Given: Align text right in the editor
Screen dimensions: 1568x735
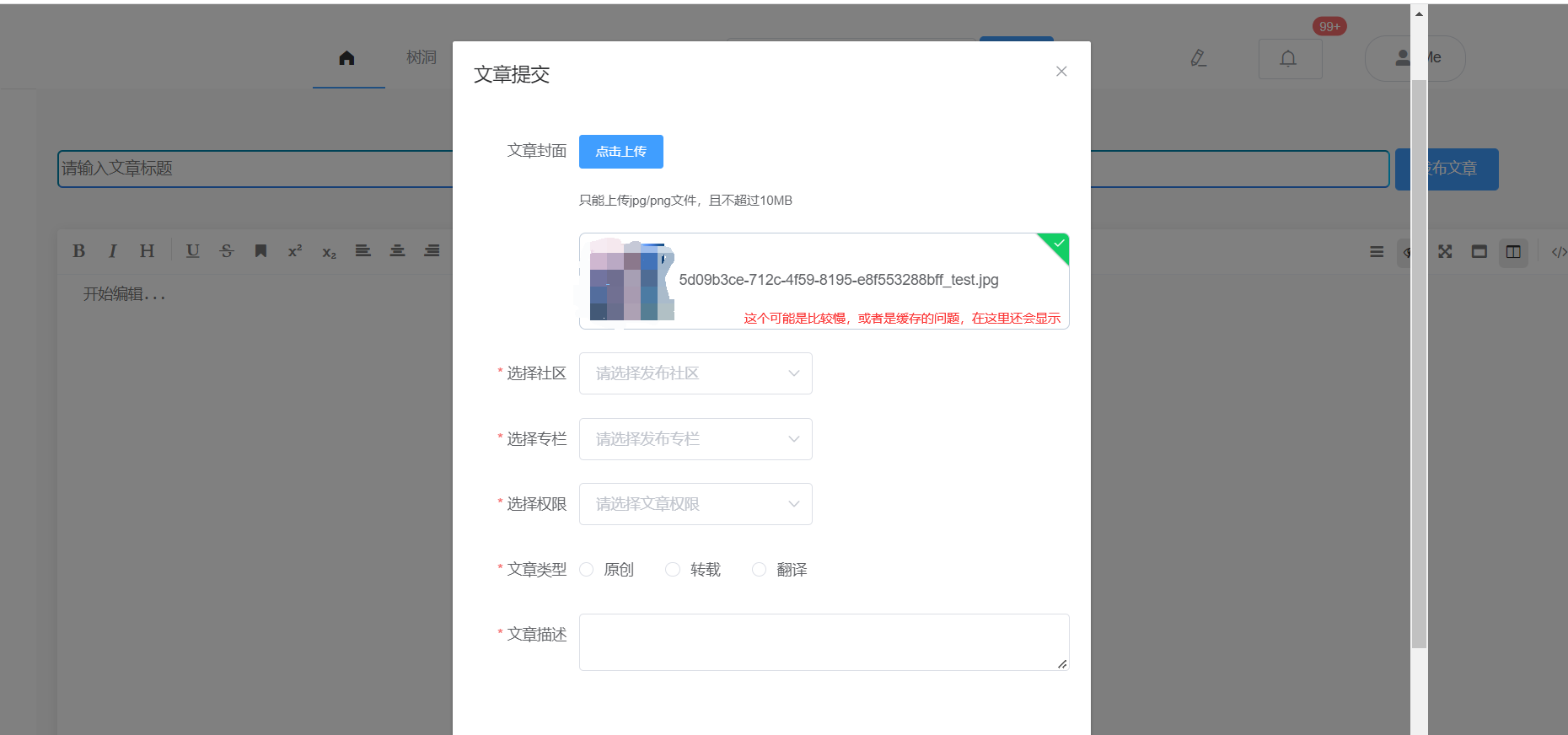Looking at the screenshot, I should click(x=432, y=251).
